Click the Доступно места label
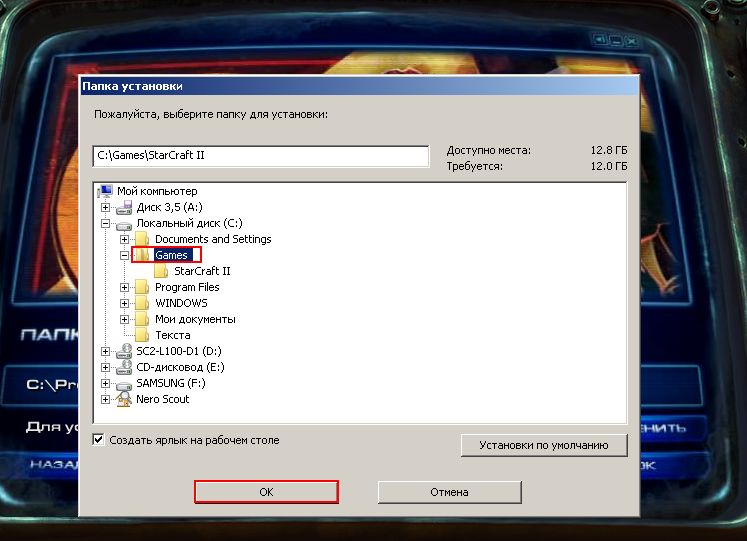This screenshot has width=747, height=541. coord(488,150)
